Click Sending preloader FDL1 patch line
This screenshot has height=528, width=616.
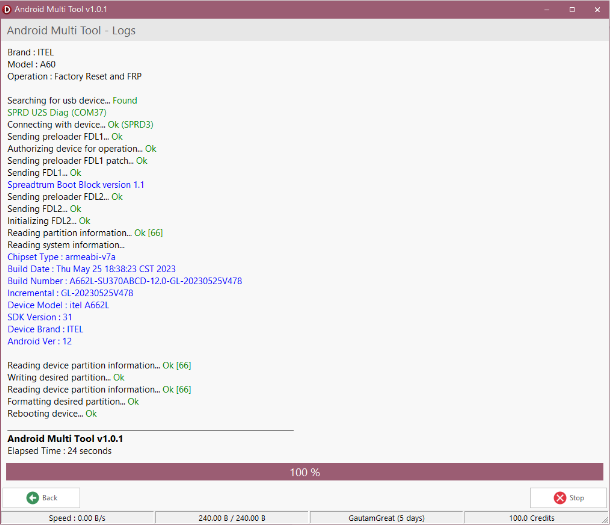coord(78,162)
